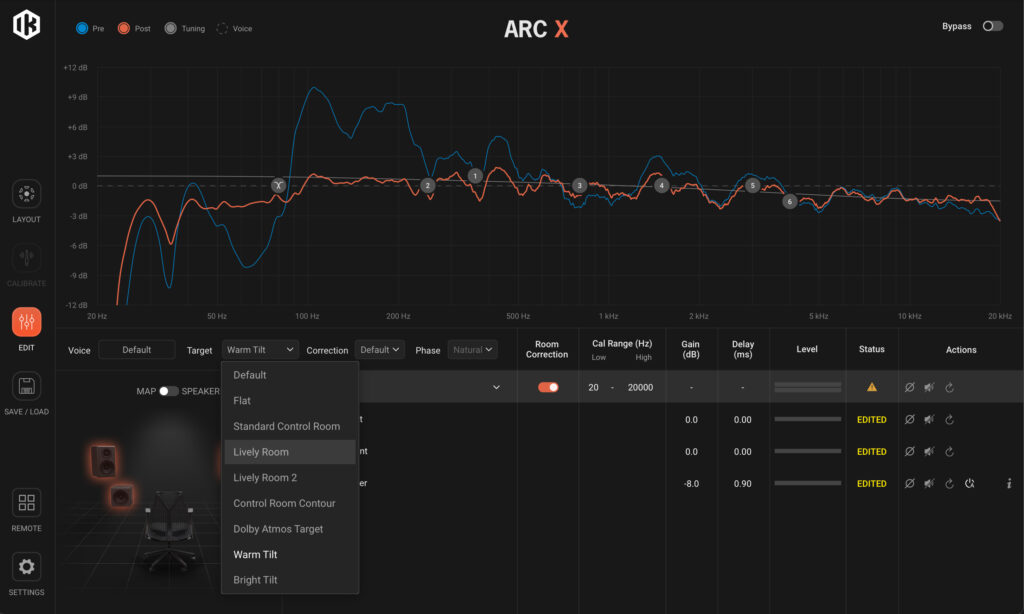Open the Save / Load panel

click(27, 390)
